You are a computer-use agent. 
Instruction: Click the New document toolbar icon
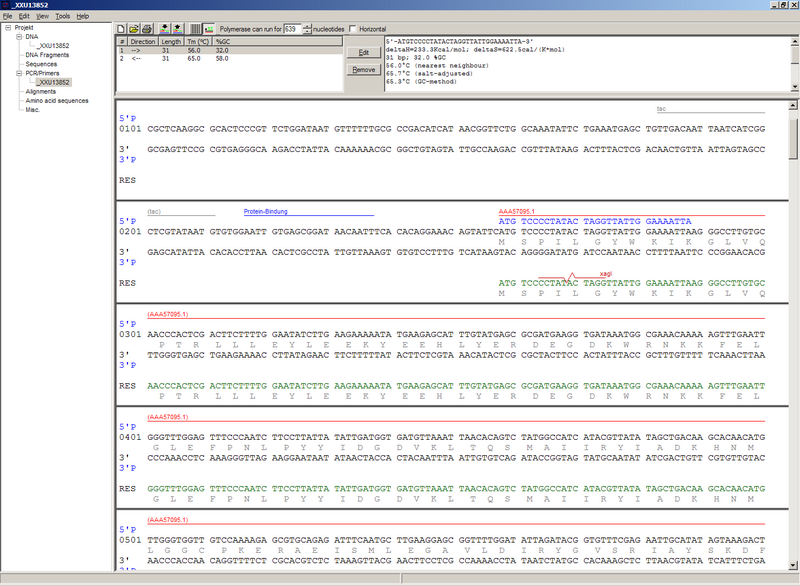[x=121, y=29]
